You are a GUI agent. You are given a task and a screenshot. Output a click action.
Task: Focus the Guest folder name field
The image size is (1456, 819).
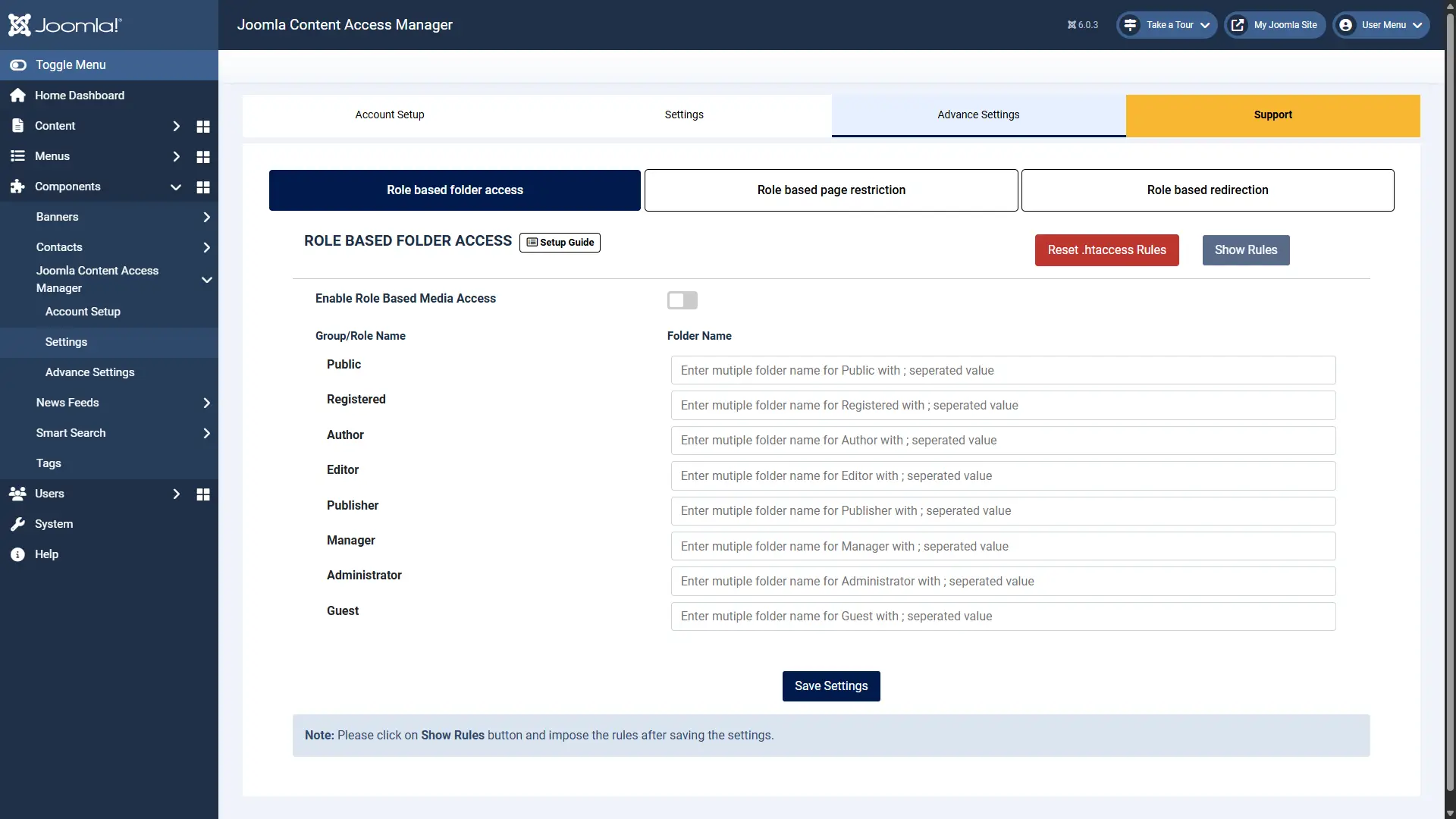click(1003, 617)
